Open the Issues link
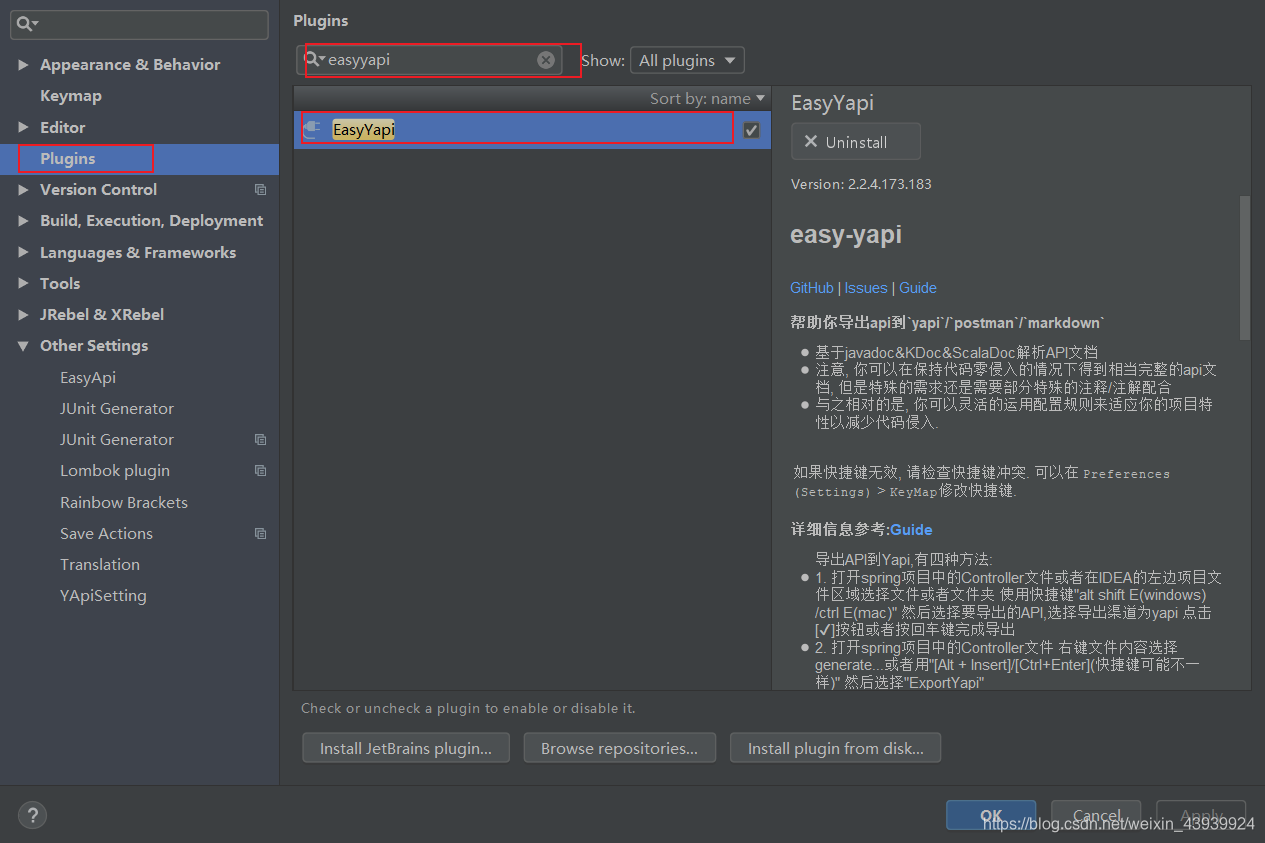This screenshot has width=1265, height=843. [866, 288]
